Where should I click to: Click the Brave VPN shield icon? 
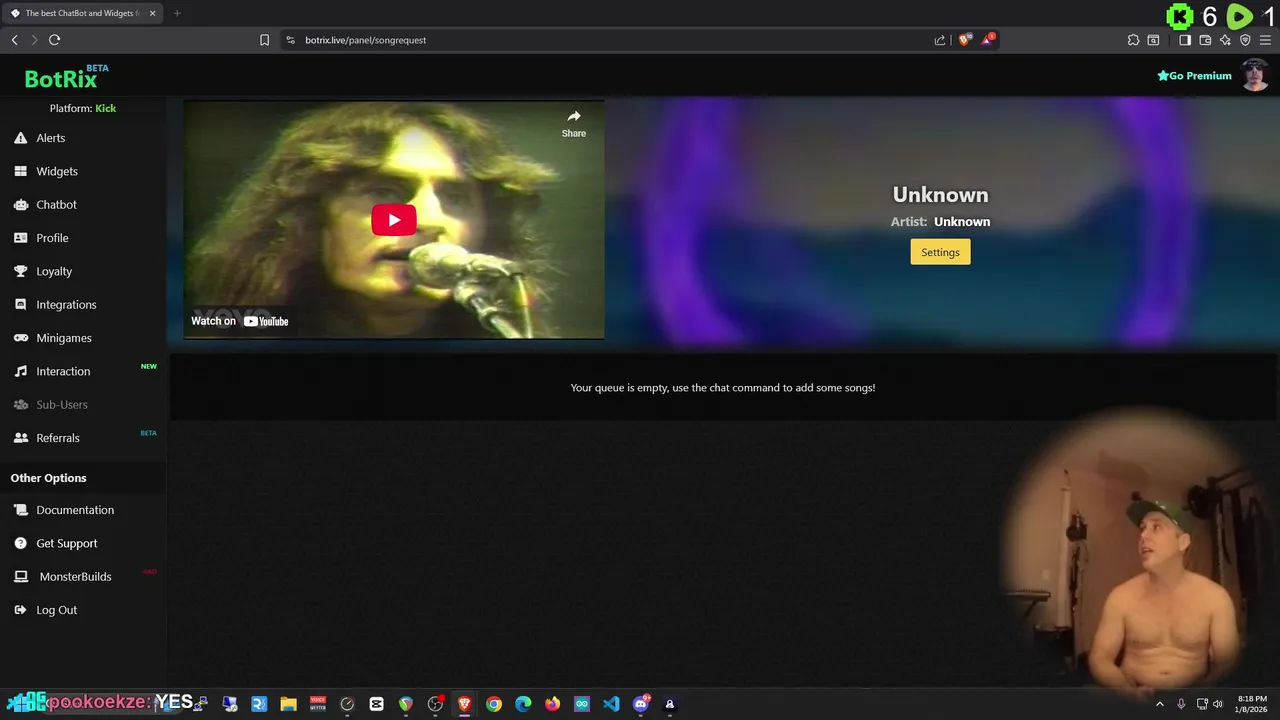coord(1245,40)
